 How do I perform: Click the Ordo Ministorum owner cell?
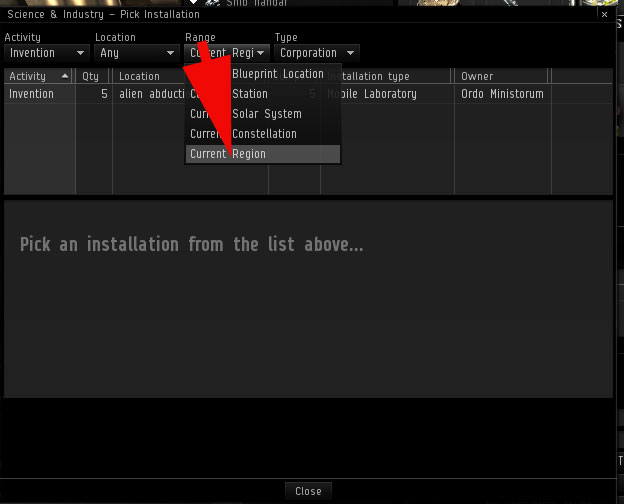tap(502, 94)
